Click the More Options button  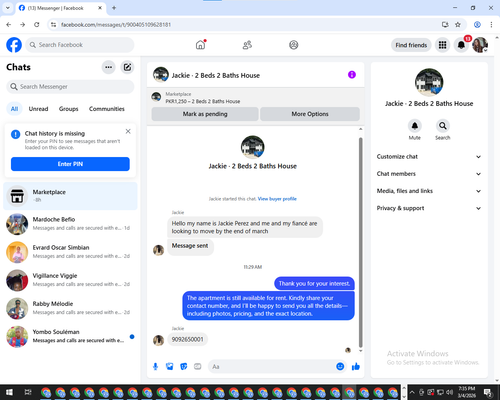(310, 114)
